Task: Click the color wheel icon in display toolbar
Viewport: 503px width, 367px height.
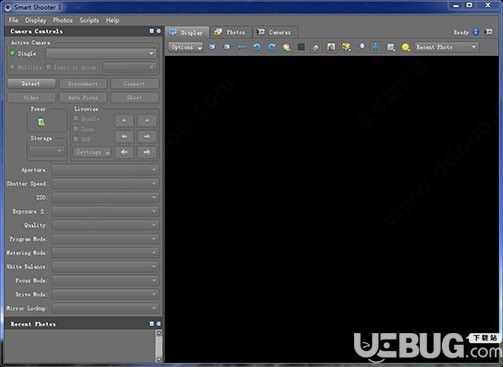Action: tap(286, 47)
